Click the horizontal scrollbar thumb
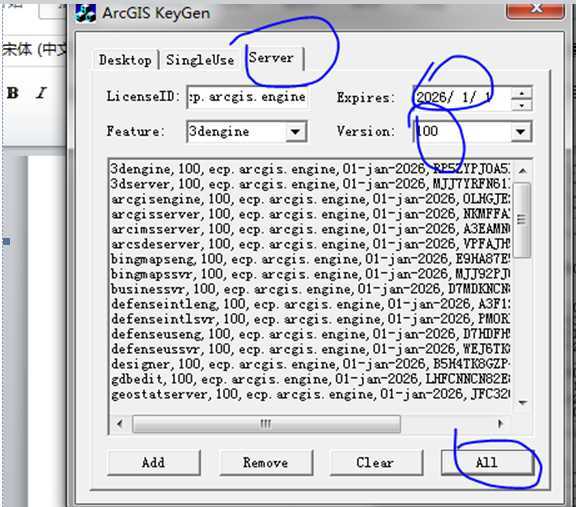The width and height of the screenshot is (576, 507). point(266,424)
